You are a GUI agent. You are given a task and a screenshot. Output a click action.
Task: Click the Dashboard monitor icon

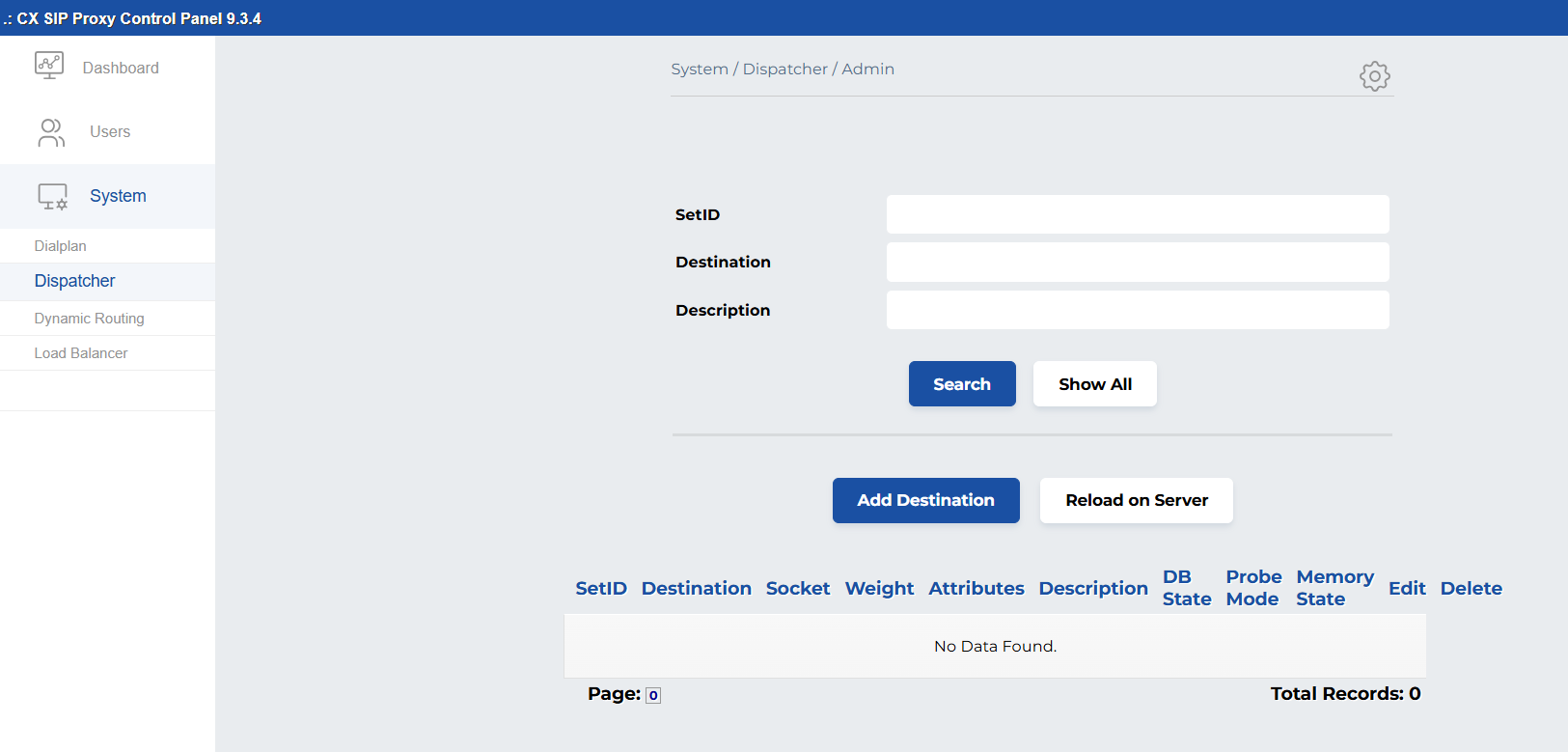[49, 66]
